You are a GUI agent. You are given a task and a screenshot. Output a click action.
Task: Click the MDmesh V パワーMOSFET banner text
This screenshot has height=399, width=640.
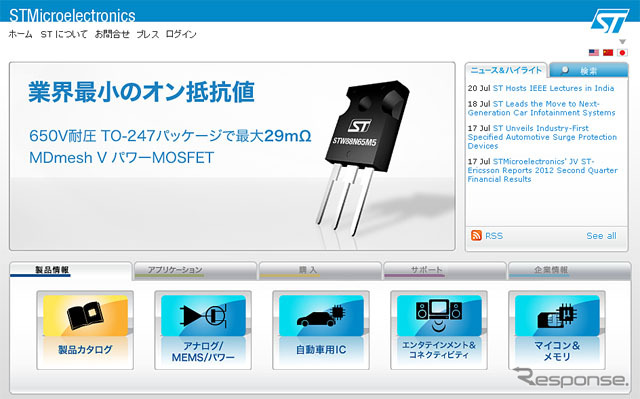click(x=122, y=158)
